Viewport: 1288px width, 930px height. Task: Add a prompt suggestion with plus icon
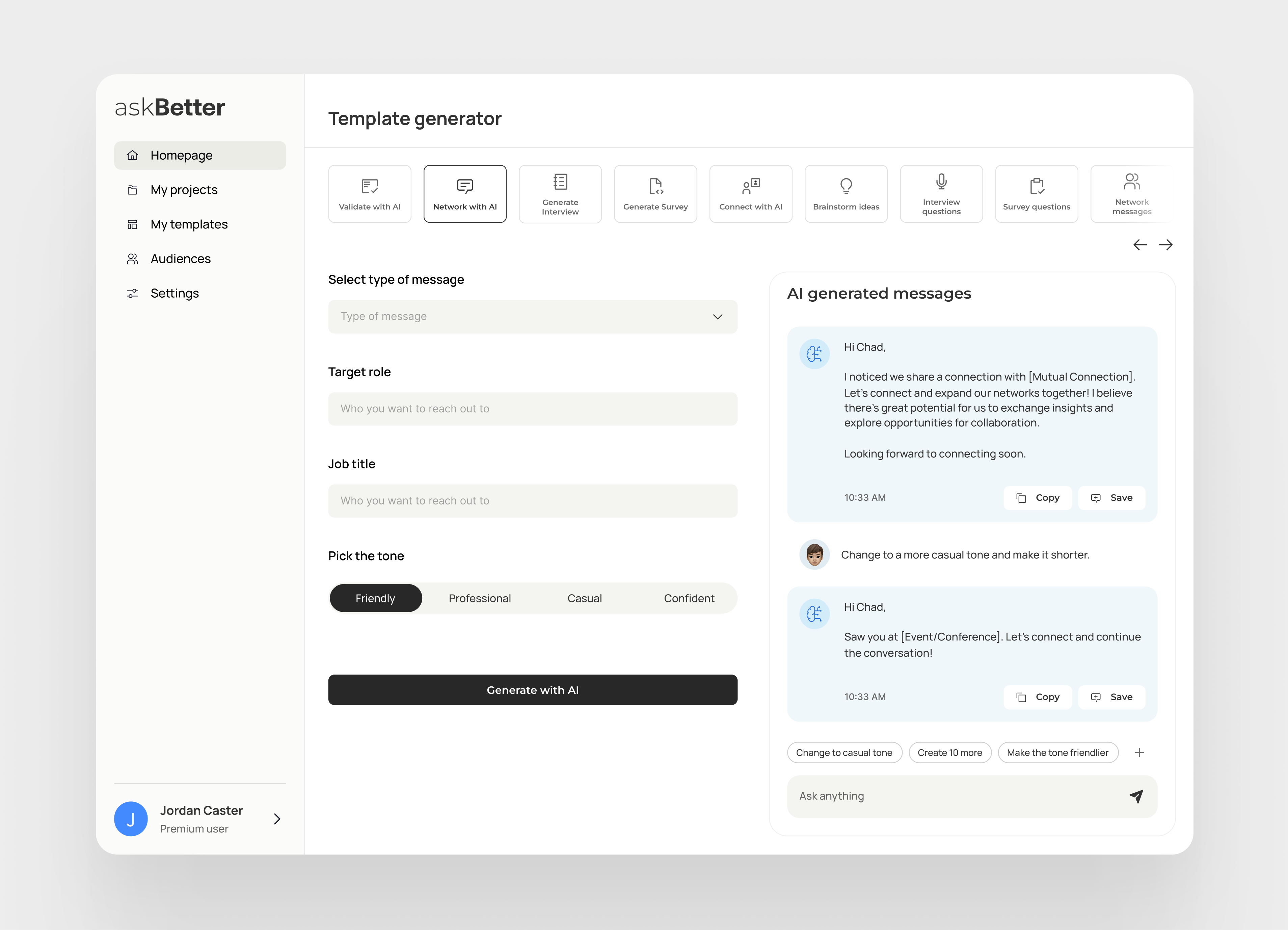pos(1138,752)
